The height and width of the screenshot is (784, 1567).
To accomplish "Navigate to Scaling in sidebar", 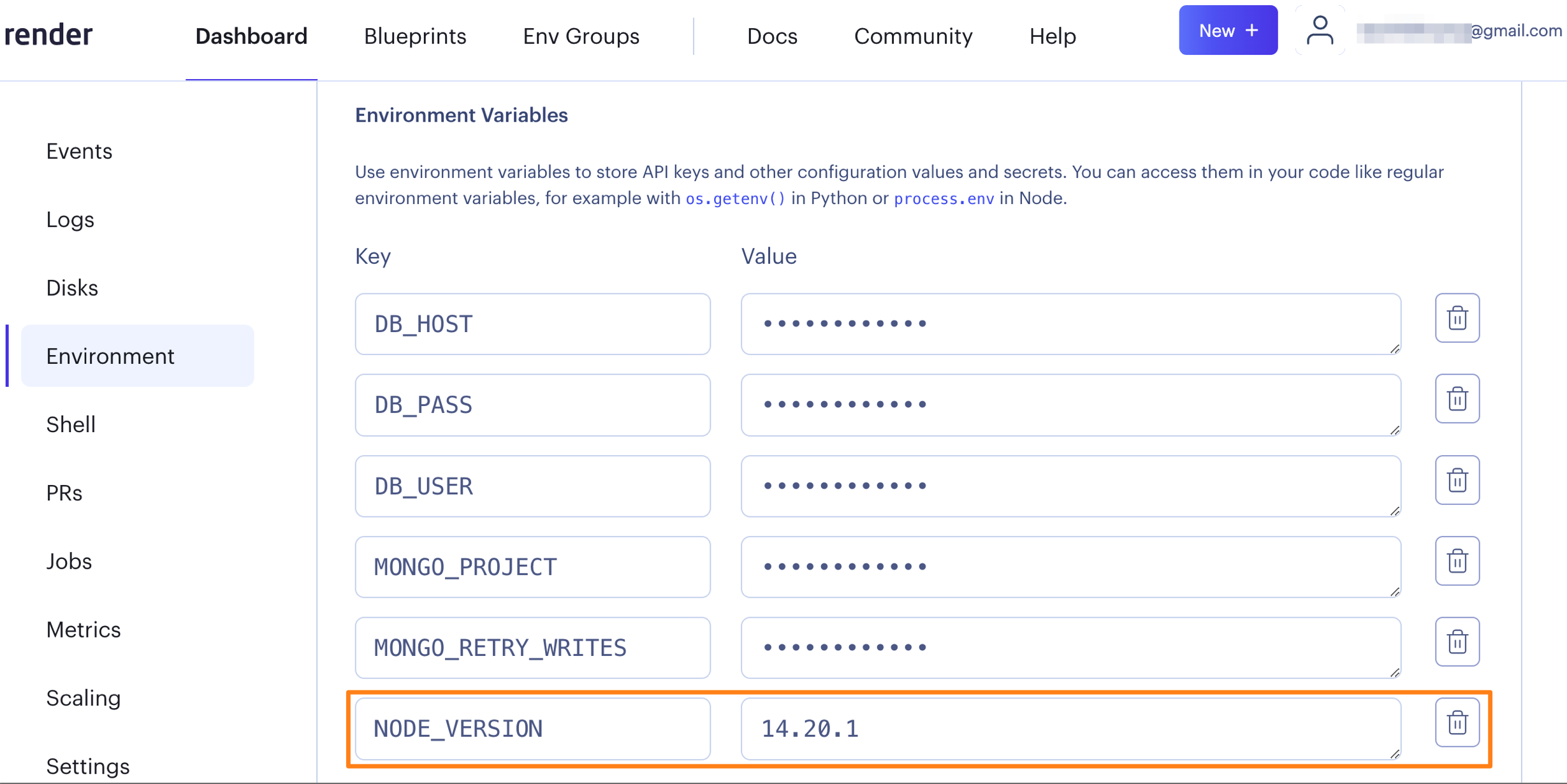I will (x=84, y=698).
